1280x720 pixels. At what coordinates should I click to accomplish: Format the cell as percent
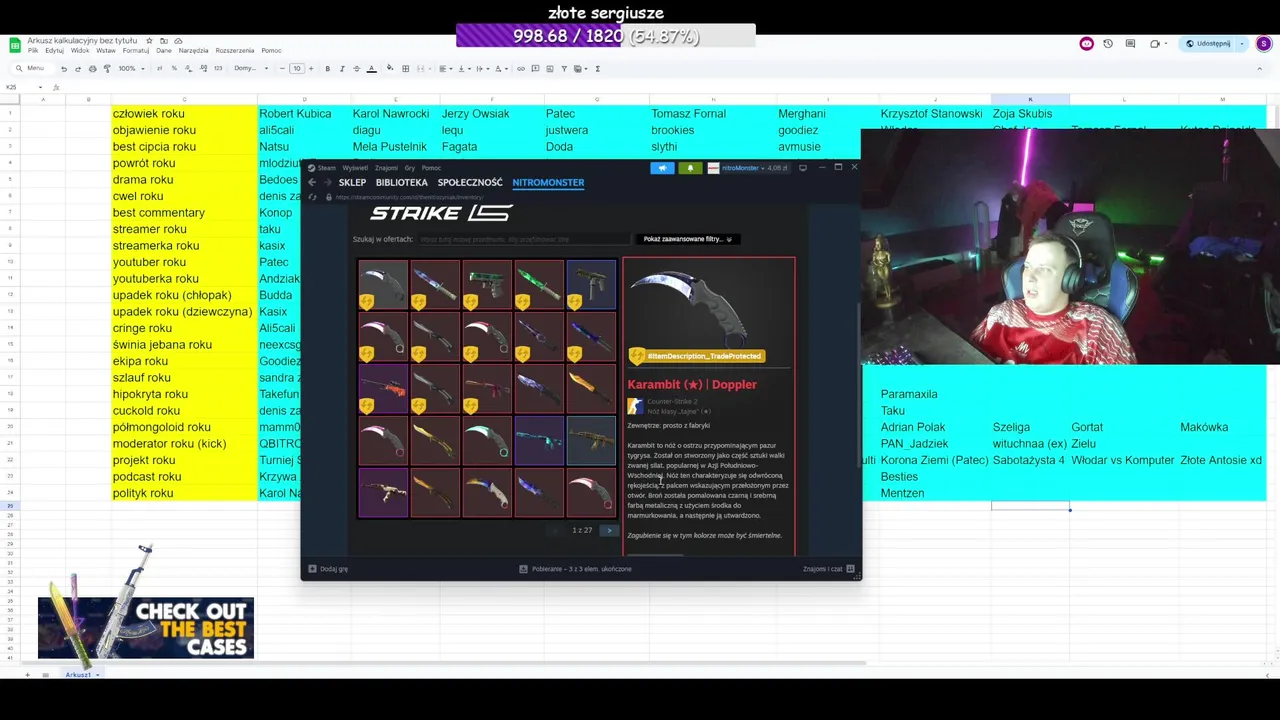[x=174, y=68]
